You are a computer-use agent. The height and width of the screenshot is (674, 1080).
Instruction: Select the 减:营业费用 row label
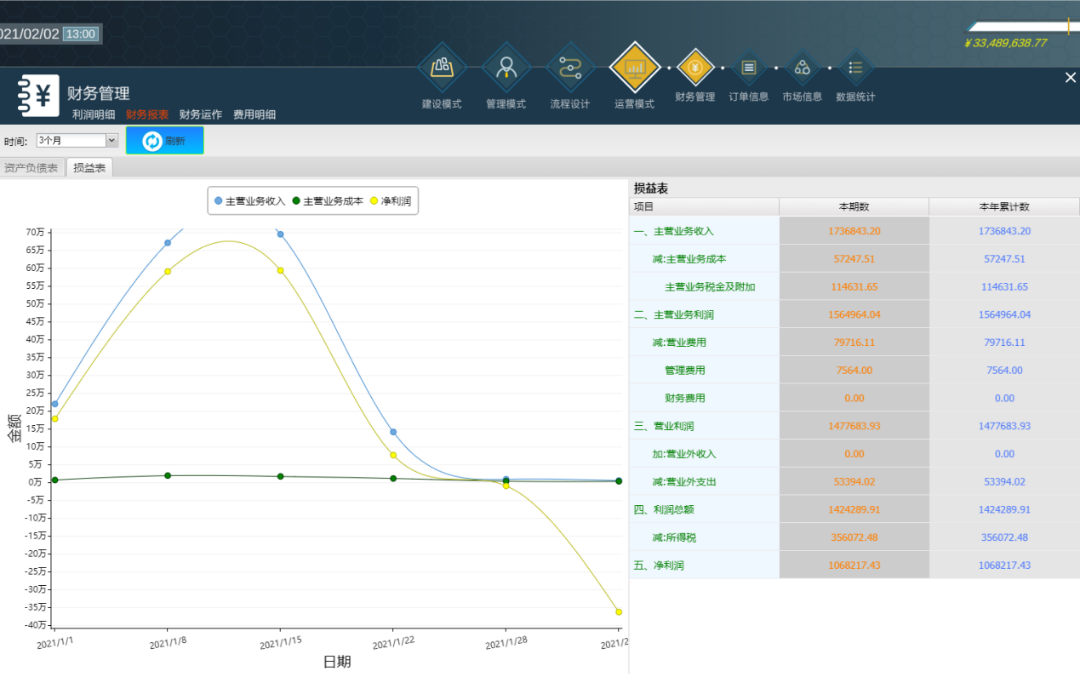(x=679, y=342)
